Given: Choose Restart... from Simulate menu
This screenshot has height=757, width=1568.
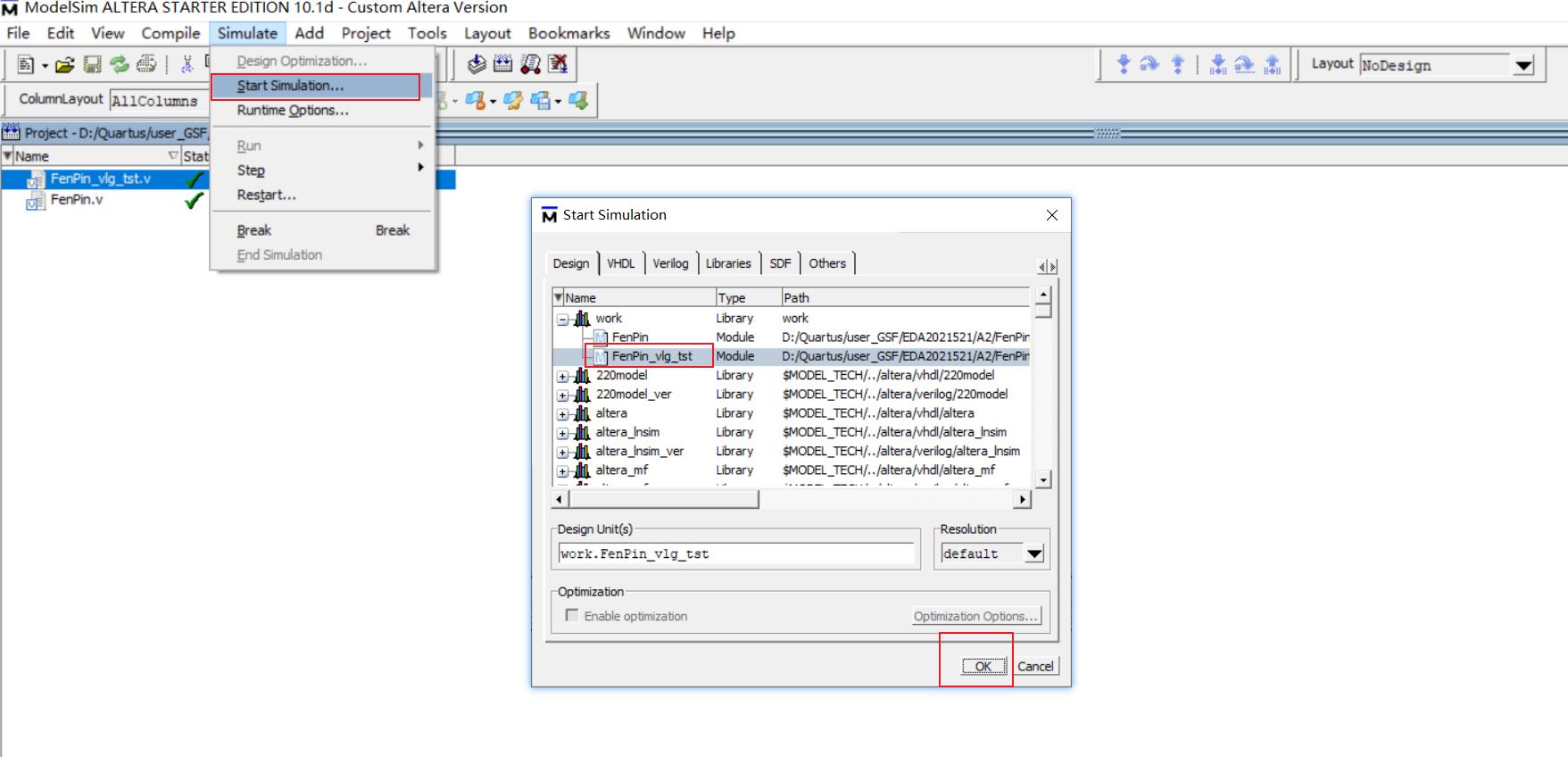Looking at the screenshot, I should 322,195.
